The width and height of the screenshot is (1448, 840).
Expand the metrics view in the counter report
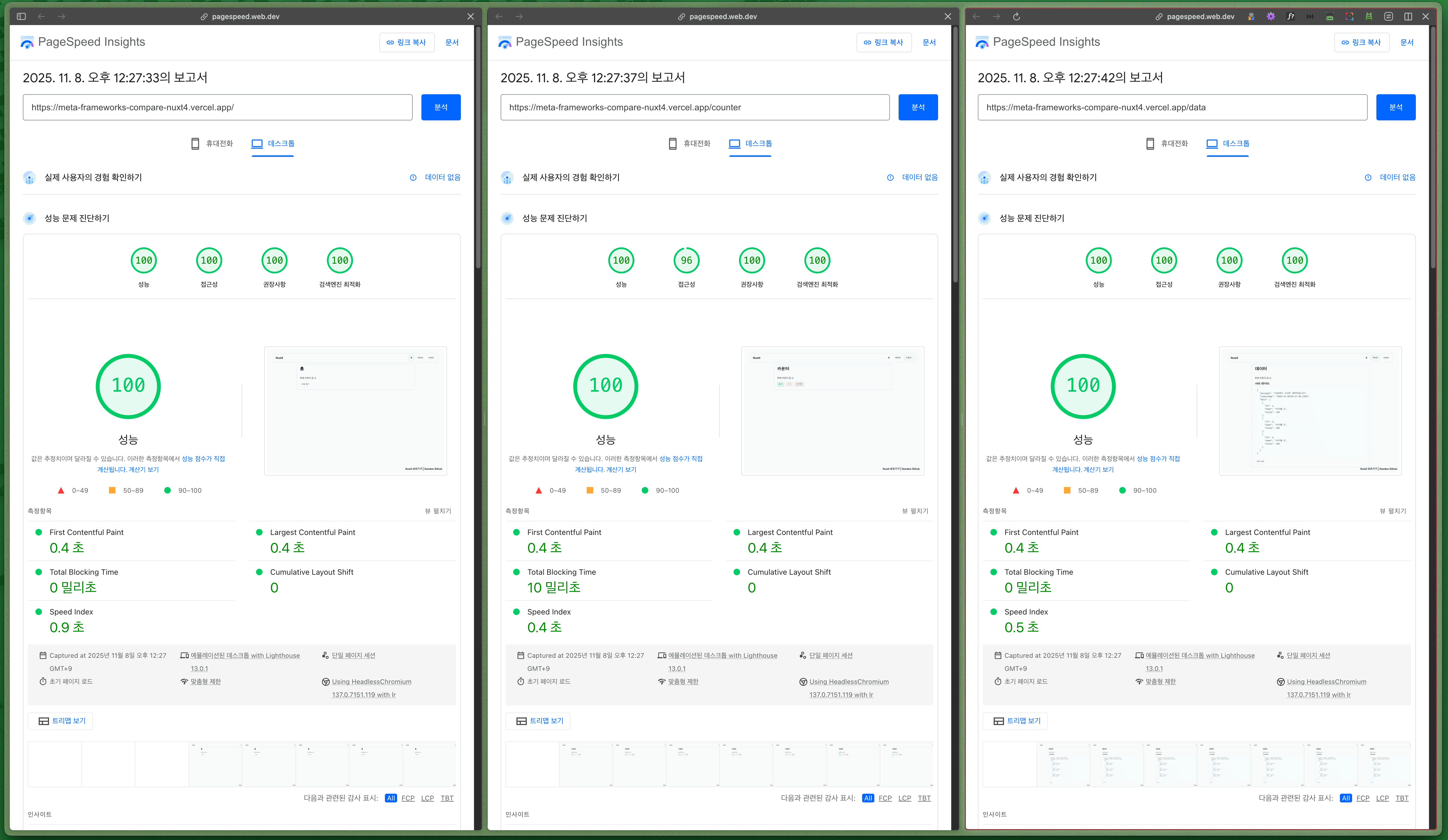pyautogui.click(x=915, y=511)
